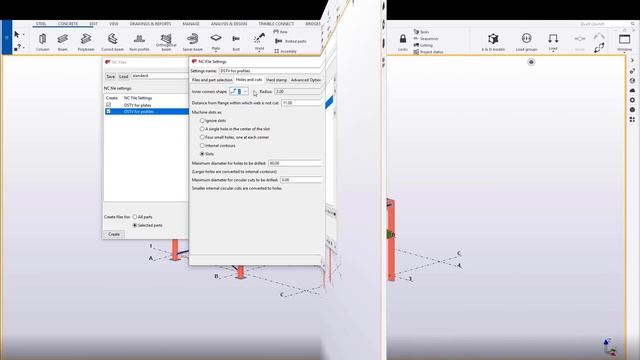The width and height of the screenshot is (640, 360).
Task: Switch to Hard stamp tab
Action: pyautogui.click(x=276, y=80)
